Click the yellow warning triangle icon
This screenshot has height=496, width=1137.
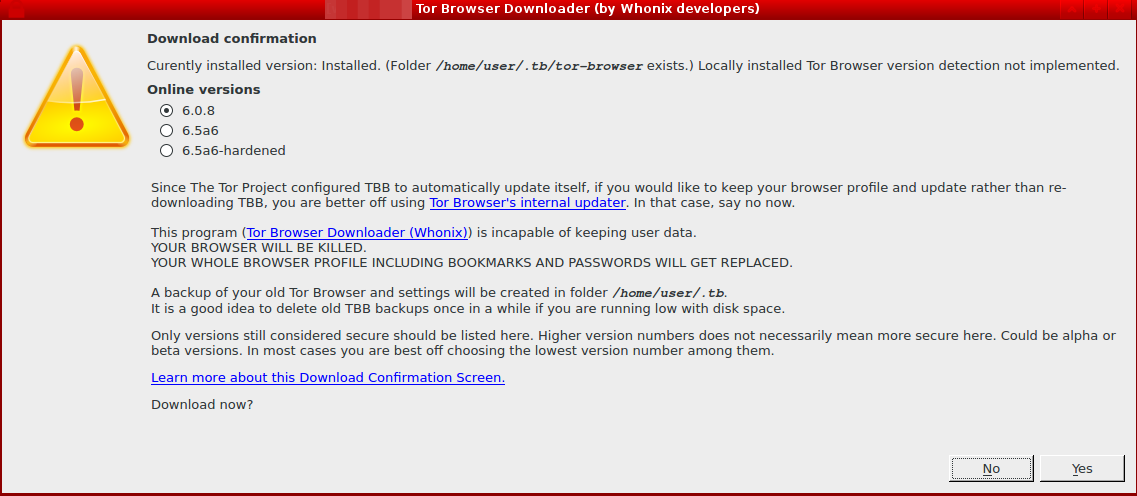(76, 96)
